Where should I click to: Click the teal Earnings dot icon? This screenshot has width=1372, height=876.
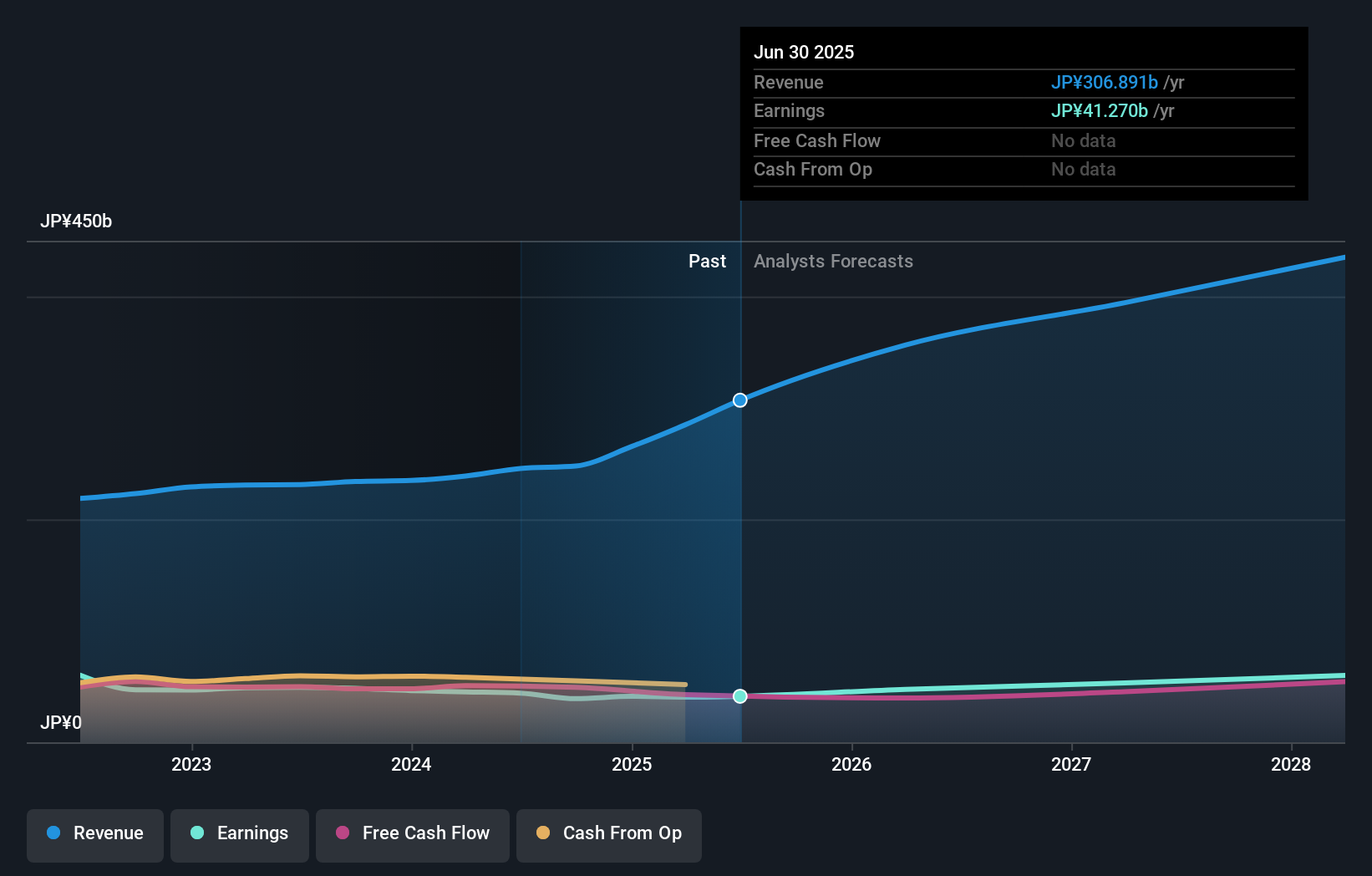pyautogui.click(x=197, y=833)
